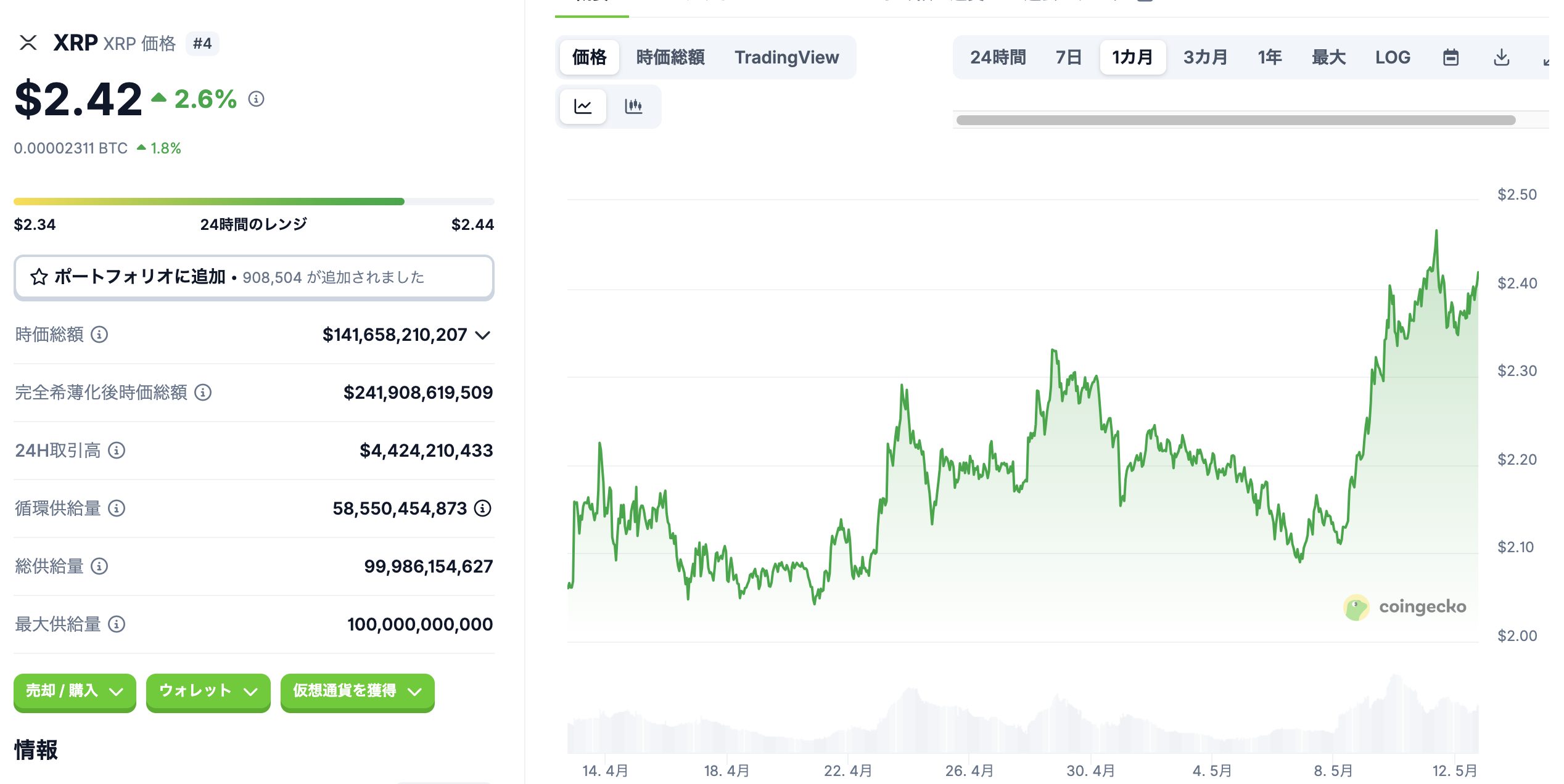Click the info icon next to 時価総額
Screen dimensions: 1564x784
click(99, 335)
